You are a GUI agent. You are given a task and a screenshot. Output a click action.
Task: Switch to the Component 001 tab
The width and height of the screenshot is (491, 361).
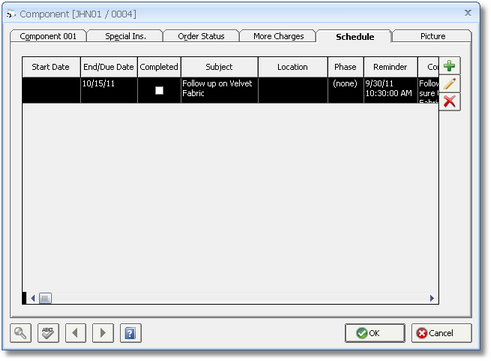pos(48,36)
